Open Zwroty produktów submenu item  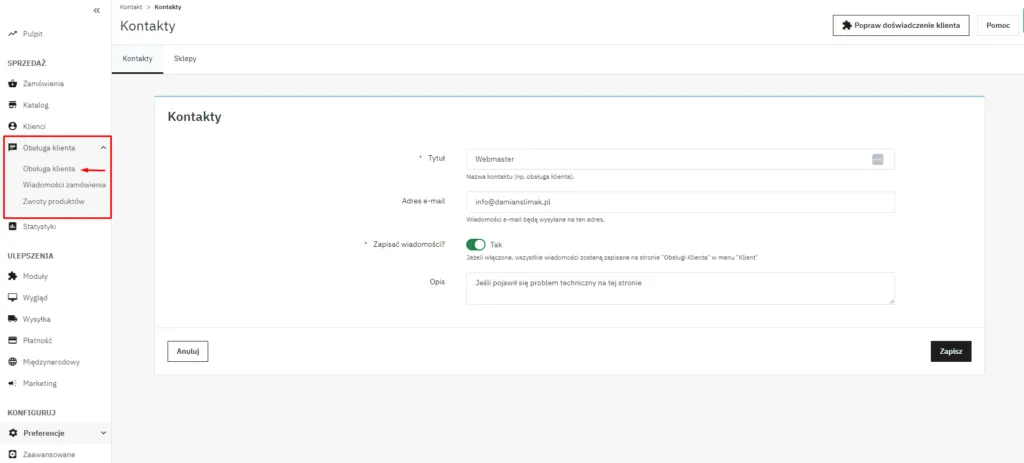click(53, 201)
